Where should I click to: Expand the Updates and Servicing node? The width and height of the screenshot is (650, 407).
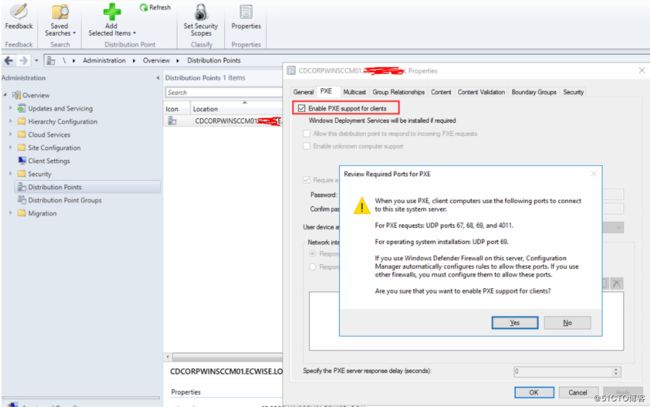10,109
